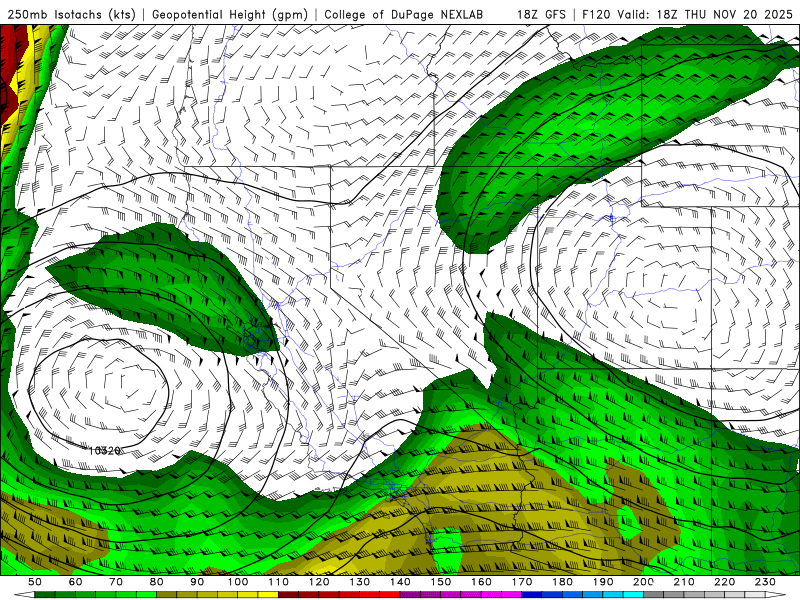The height and width of the screenshot is (600, 800).
Task: Click the '70' value on the legend
Action: point(116,582)
